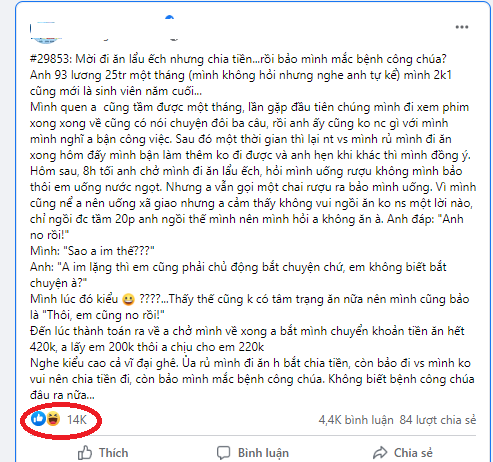The image size is (493, 462).
Task: Select the Chia sẻ label to share
Action: click(413, 453)
